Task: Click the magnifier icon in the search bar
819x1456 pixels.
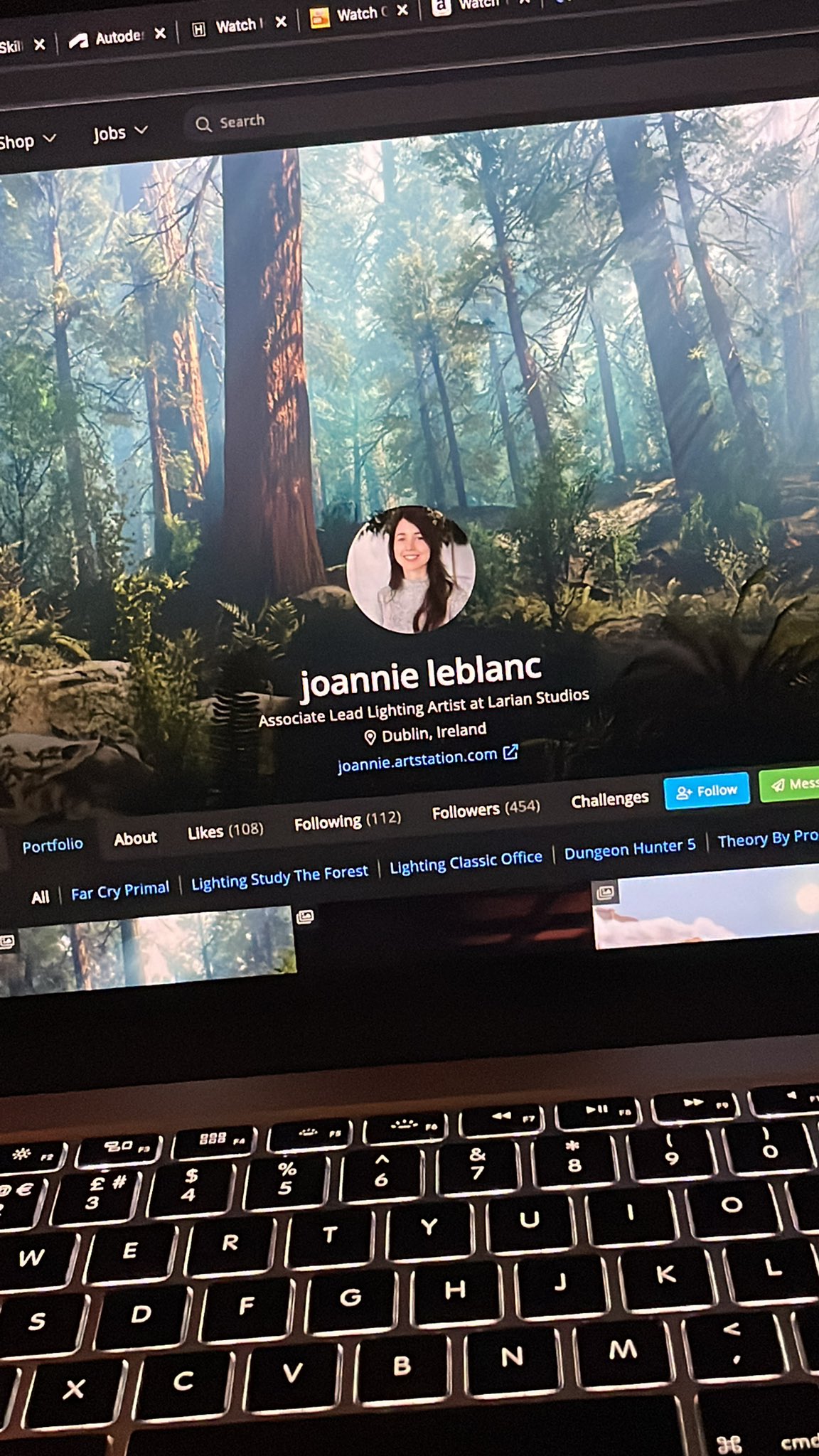Action: 203,124
